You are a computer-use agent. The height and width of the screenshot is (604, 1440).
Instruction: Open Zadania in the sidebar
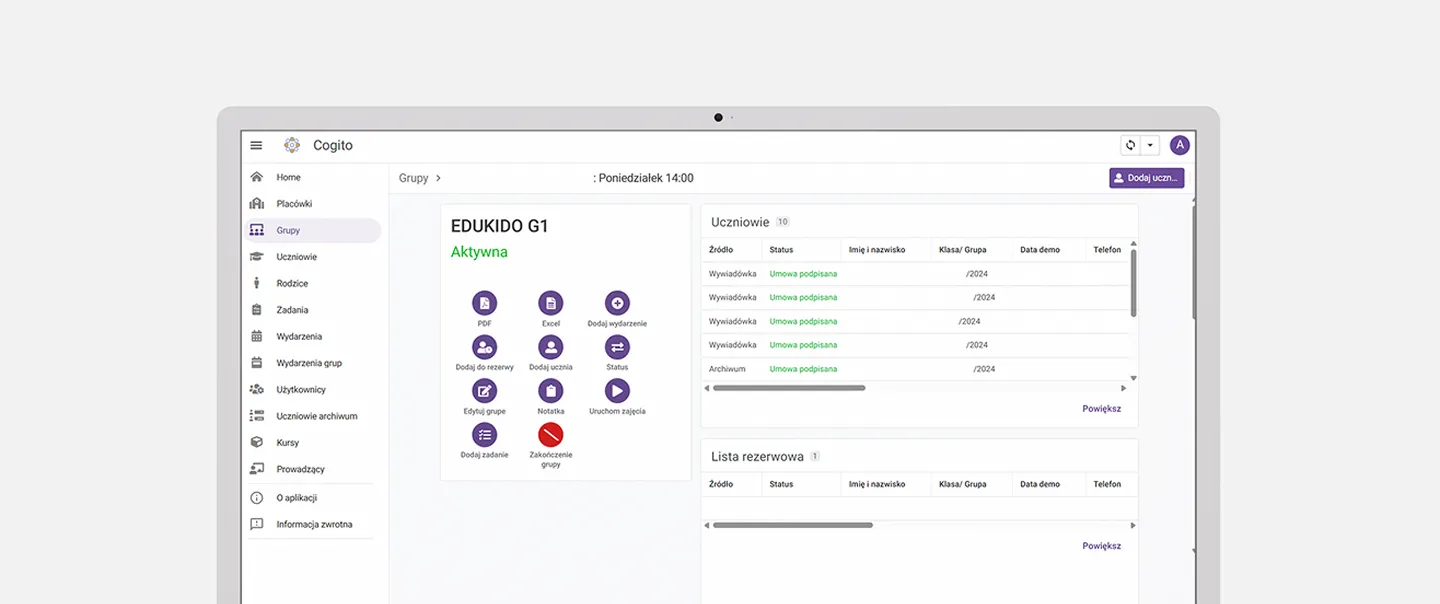pyautogui.click(x=313, y=310)
